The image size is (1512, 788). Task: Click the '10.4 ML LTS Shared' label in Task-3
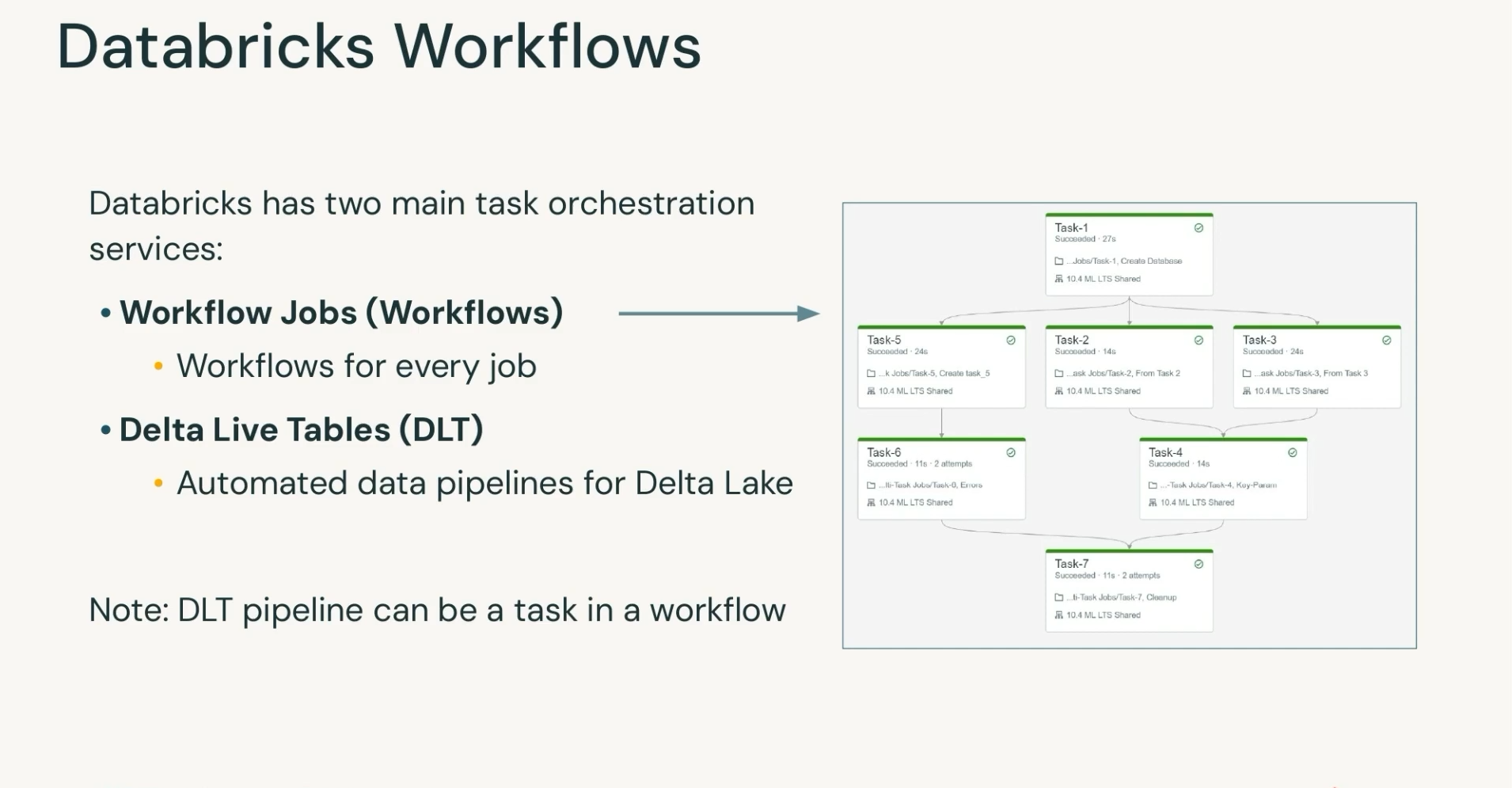(x=1291, y=391)
